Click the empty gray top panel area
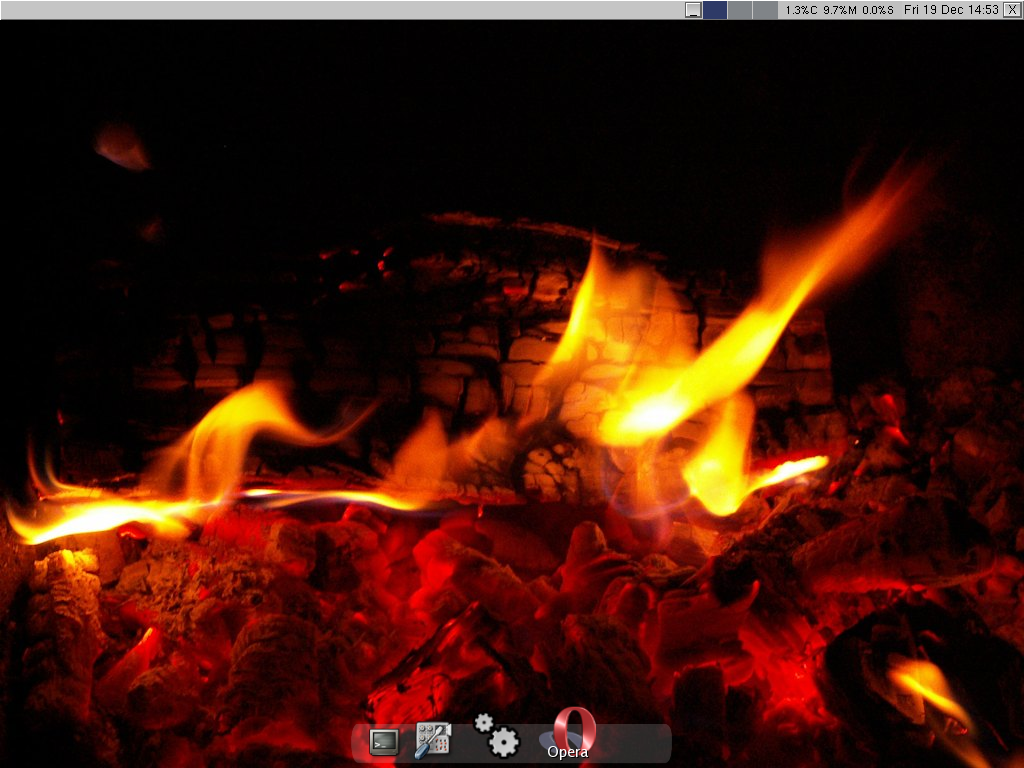The image size is (1024, 768). [x=340, y=10]
